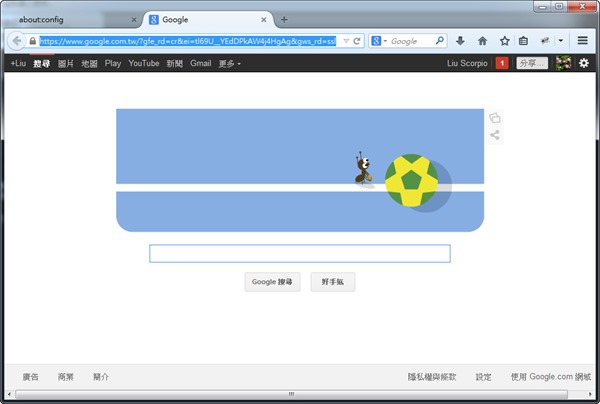Screen dimensions: 600x404
Task: Click the ant character in the doodle
Action: click(362, 168)
